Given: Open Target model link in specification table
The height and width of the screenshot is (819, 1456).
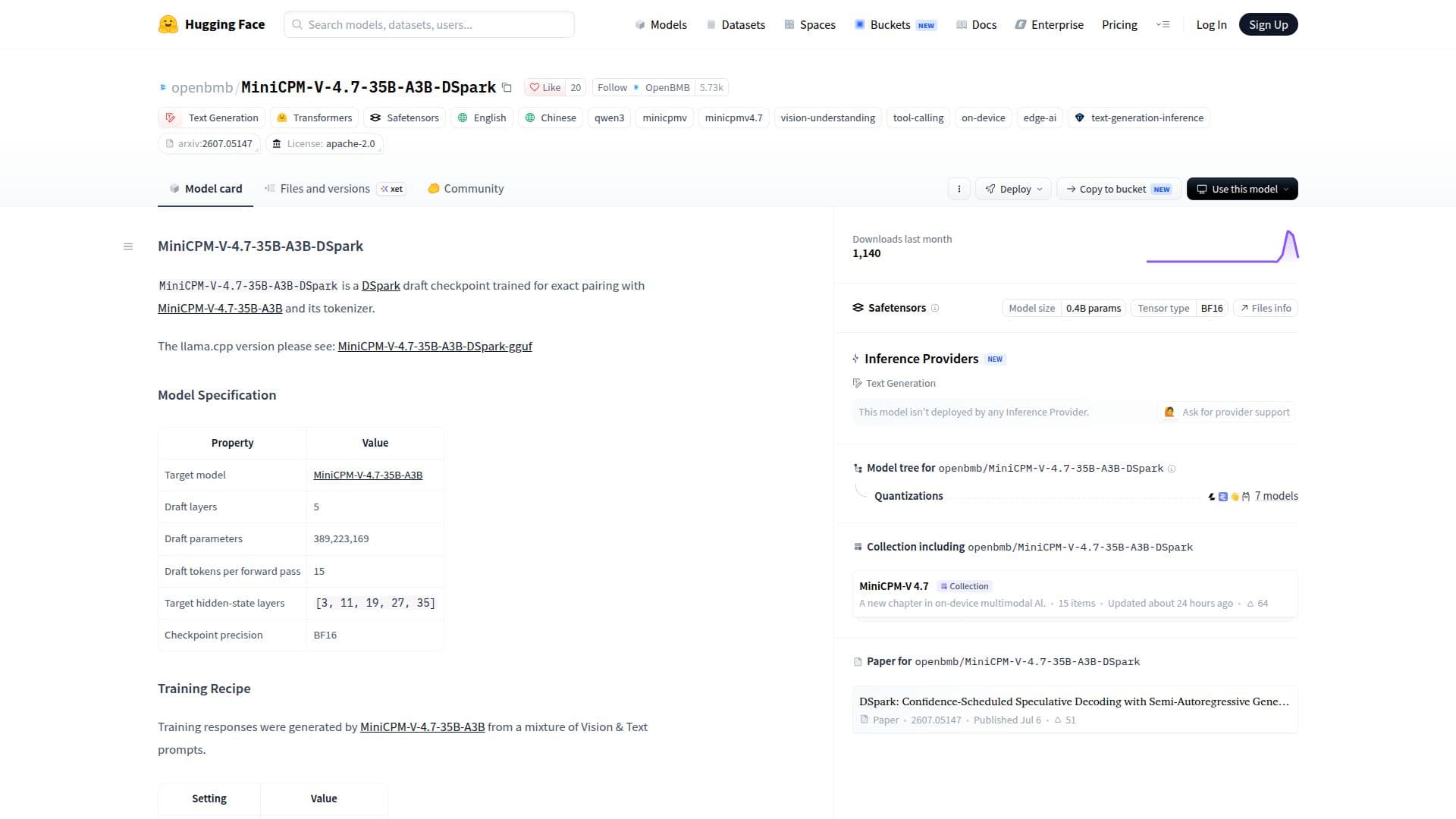Looking at the screenshot, I should point(368,475).
